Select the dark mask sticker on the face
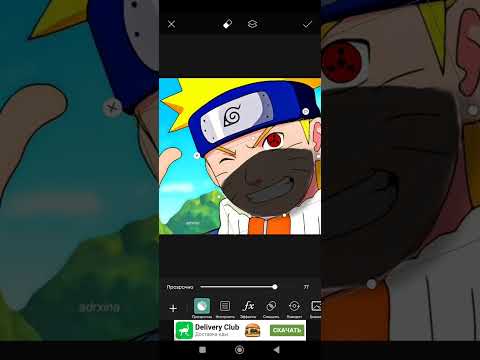 pos(267,182)
